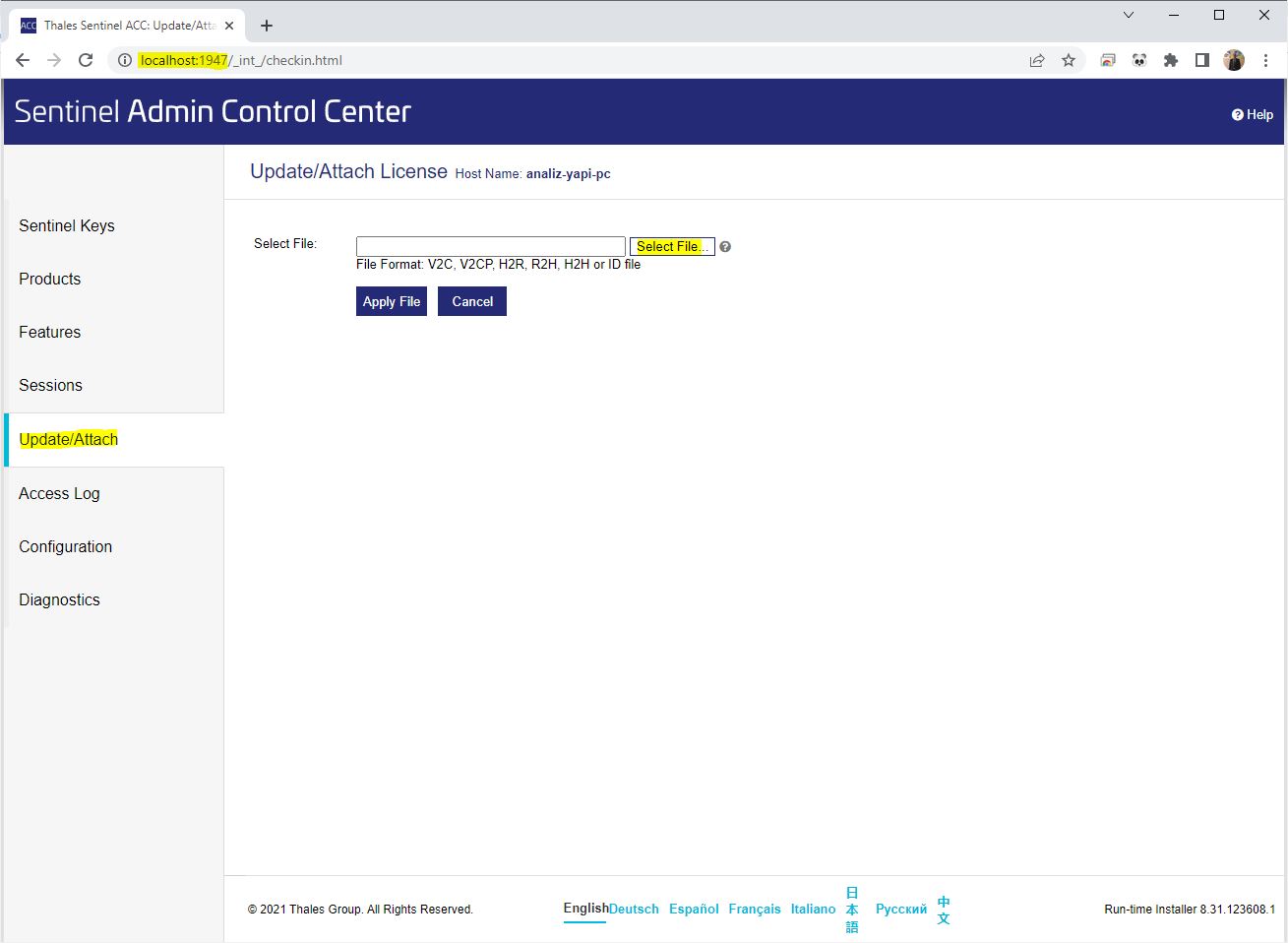Click the site information icon in address bar
The image size is (1288, 943).
click(x=125, y=60)
